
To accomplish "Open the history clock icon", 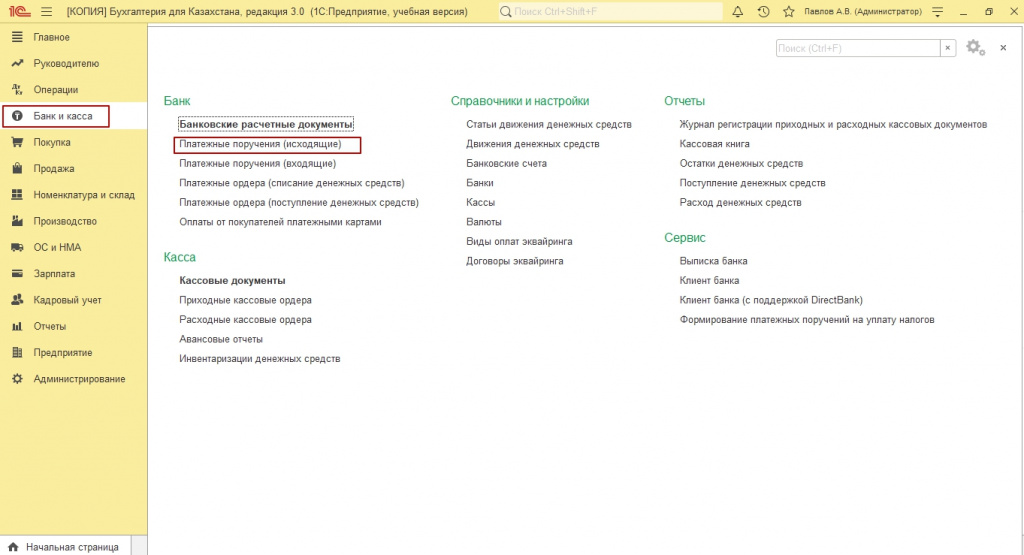I will 763,12.
